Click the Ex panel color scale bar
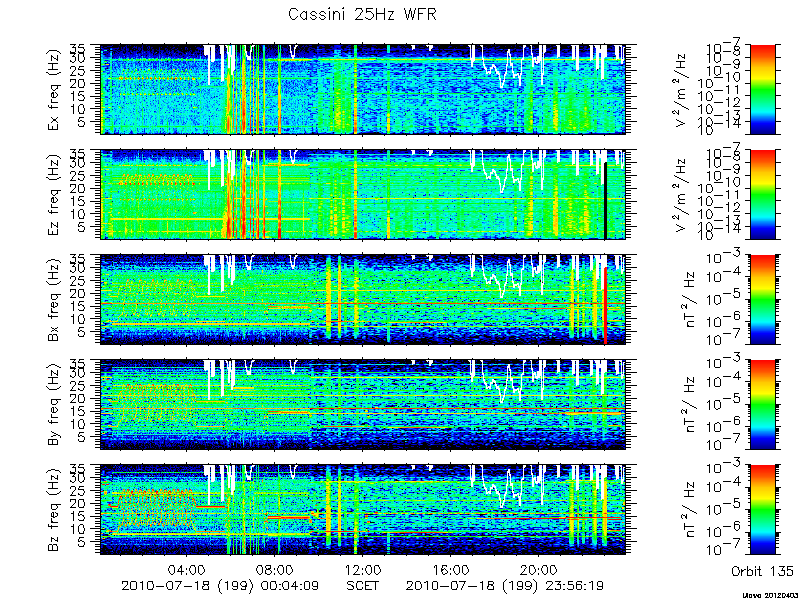 click(762, 89)
